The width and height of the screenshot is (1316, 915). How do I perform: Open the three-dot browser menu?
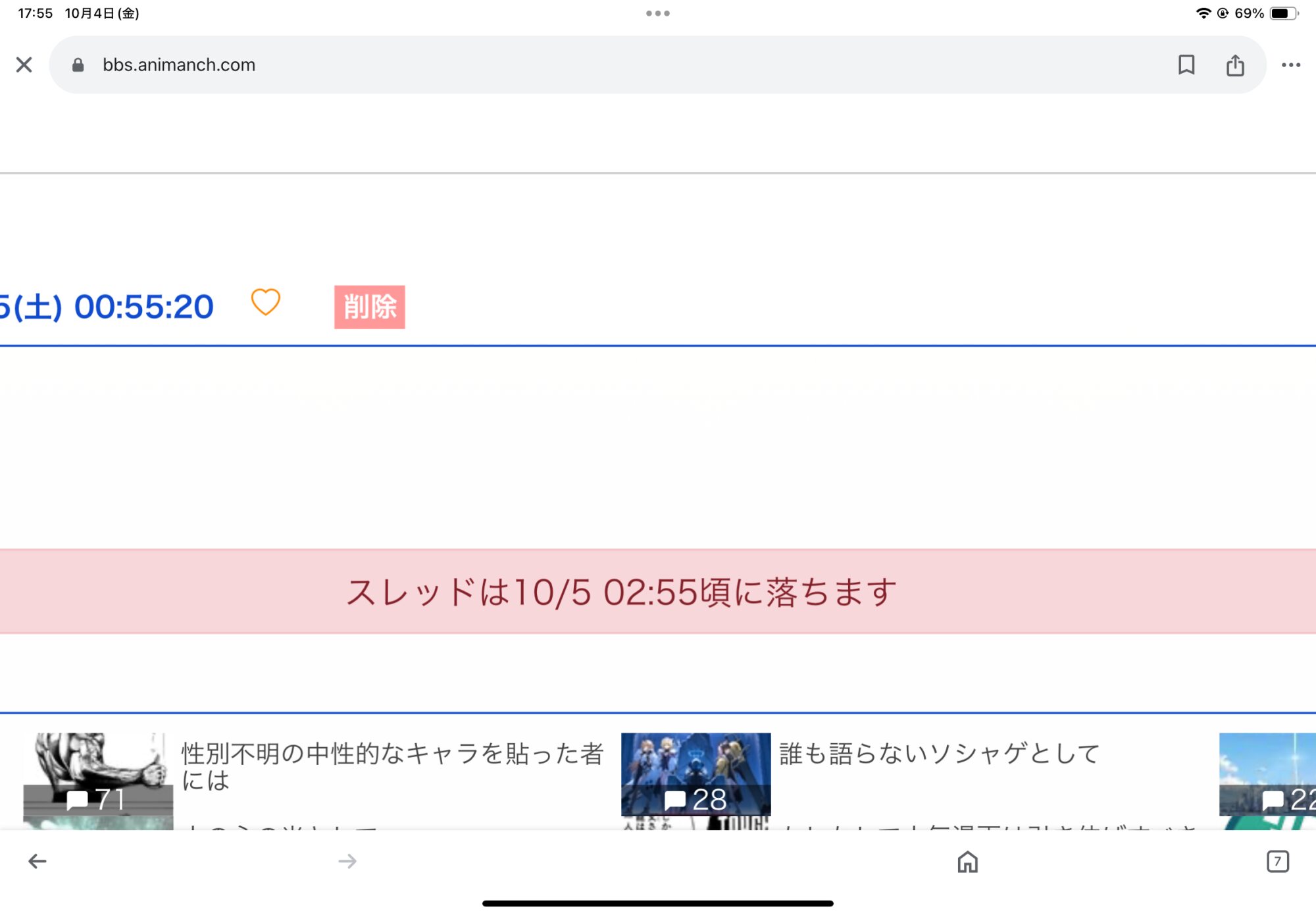point(1290,65)
